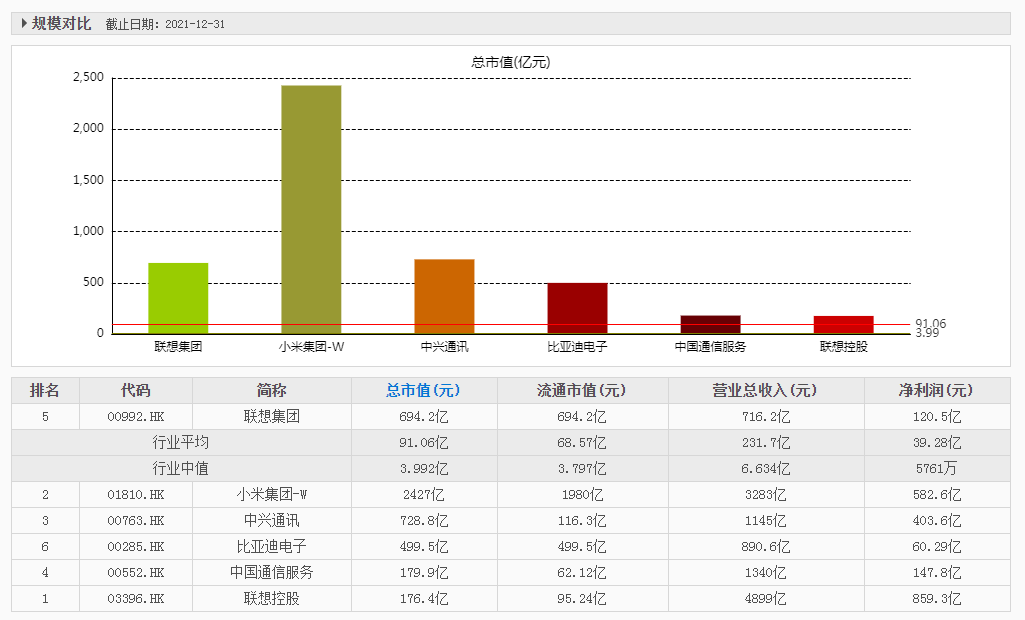The height and width of the screenshot is (620, 1025).
Task: Click the chart title 总市值(亿元)
Action: point(511,62)
